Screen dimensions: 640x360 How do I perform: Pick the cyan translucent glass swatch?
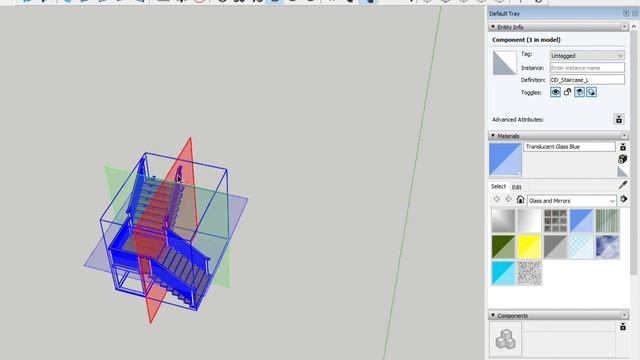coord(503,273)
